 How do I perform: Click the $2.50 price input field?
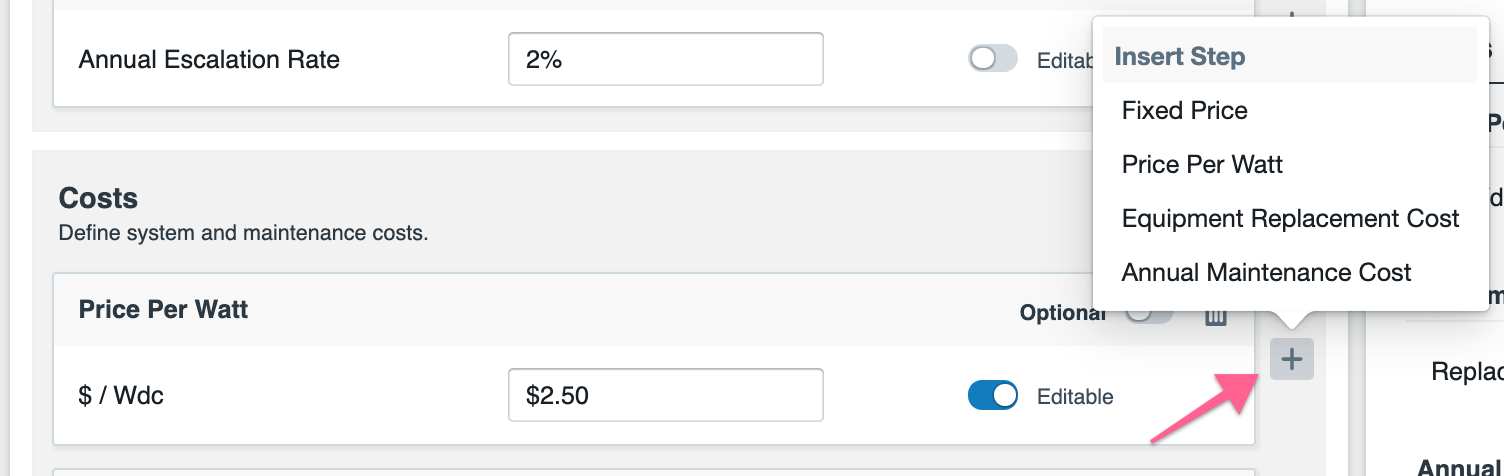666,395
